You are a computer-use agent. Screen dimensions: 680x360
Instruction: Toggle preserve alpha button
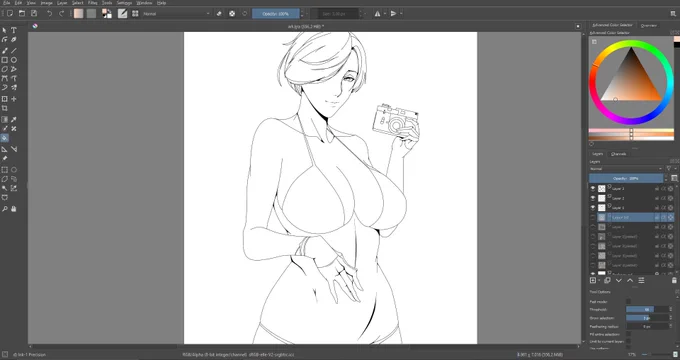[232, 14]
